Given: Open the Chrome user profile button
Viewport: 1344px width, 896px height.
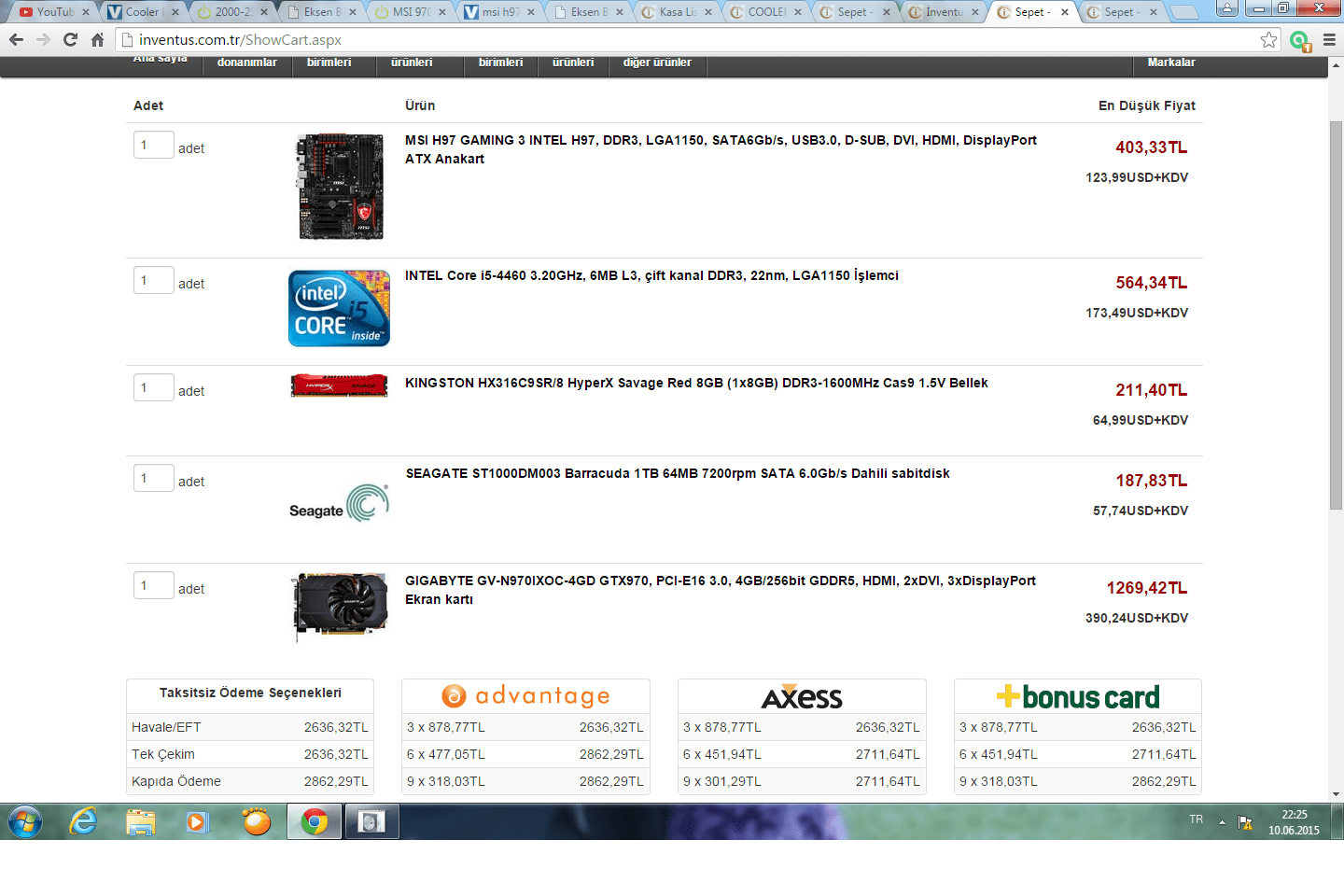Looking at the screenshot, I should (x=1227, y=8).
